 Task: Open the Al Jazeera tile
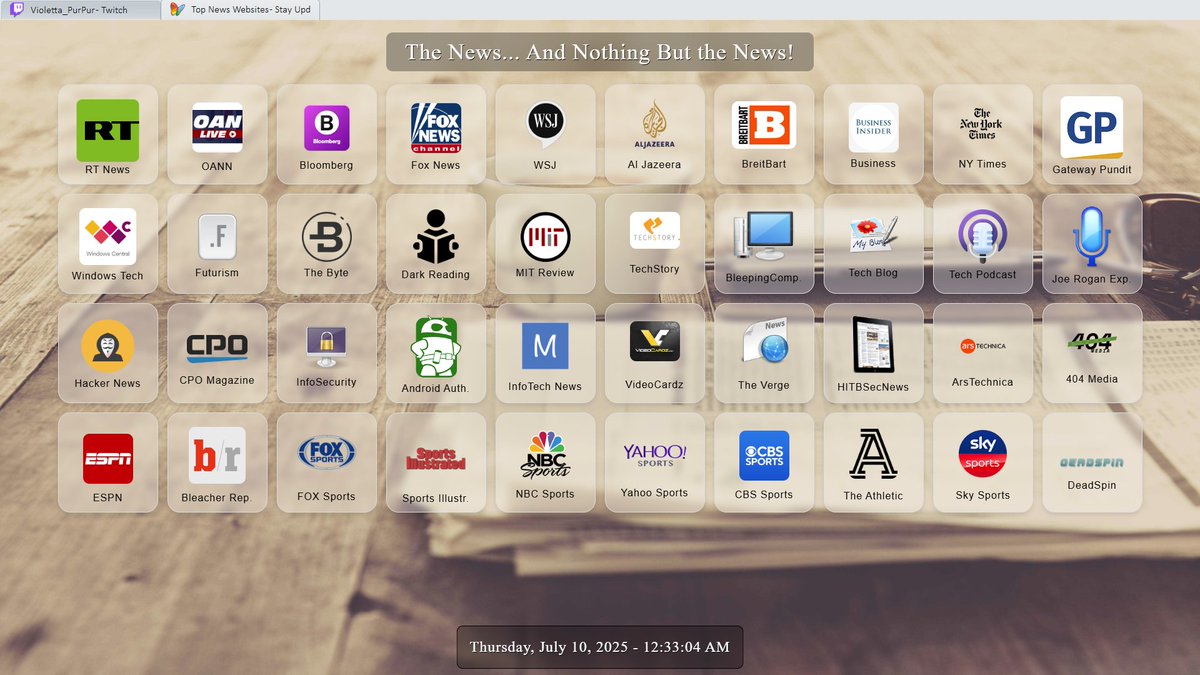(x=655, y=134)
